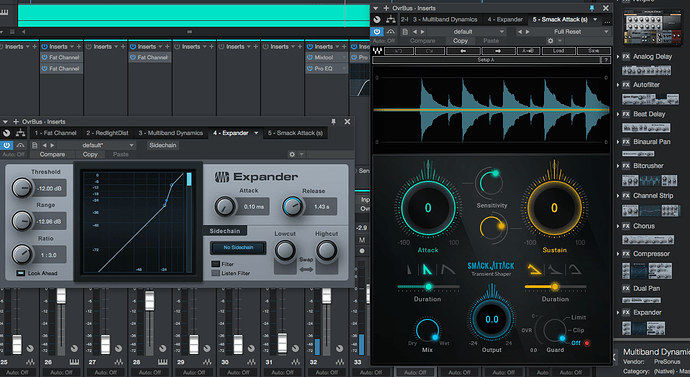Toggle channel 26 Inserts power
Screen dimensions: 690x377
pos(44,47)
